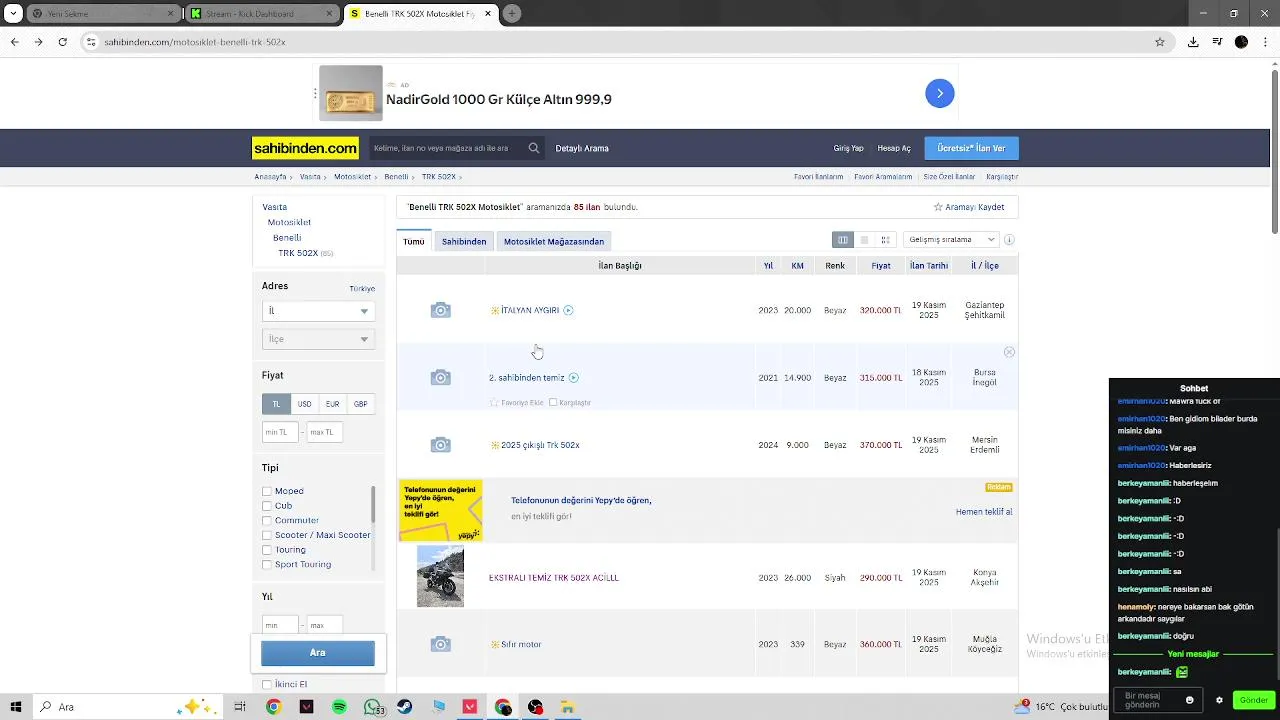Open Detaylı Arama link
This screenshot has height=720, width=1280.
582,148
